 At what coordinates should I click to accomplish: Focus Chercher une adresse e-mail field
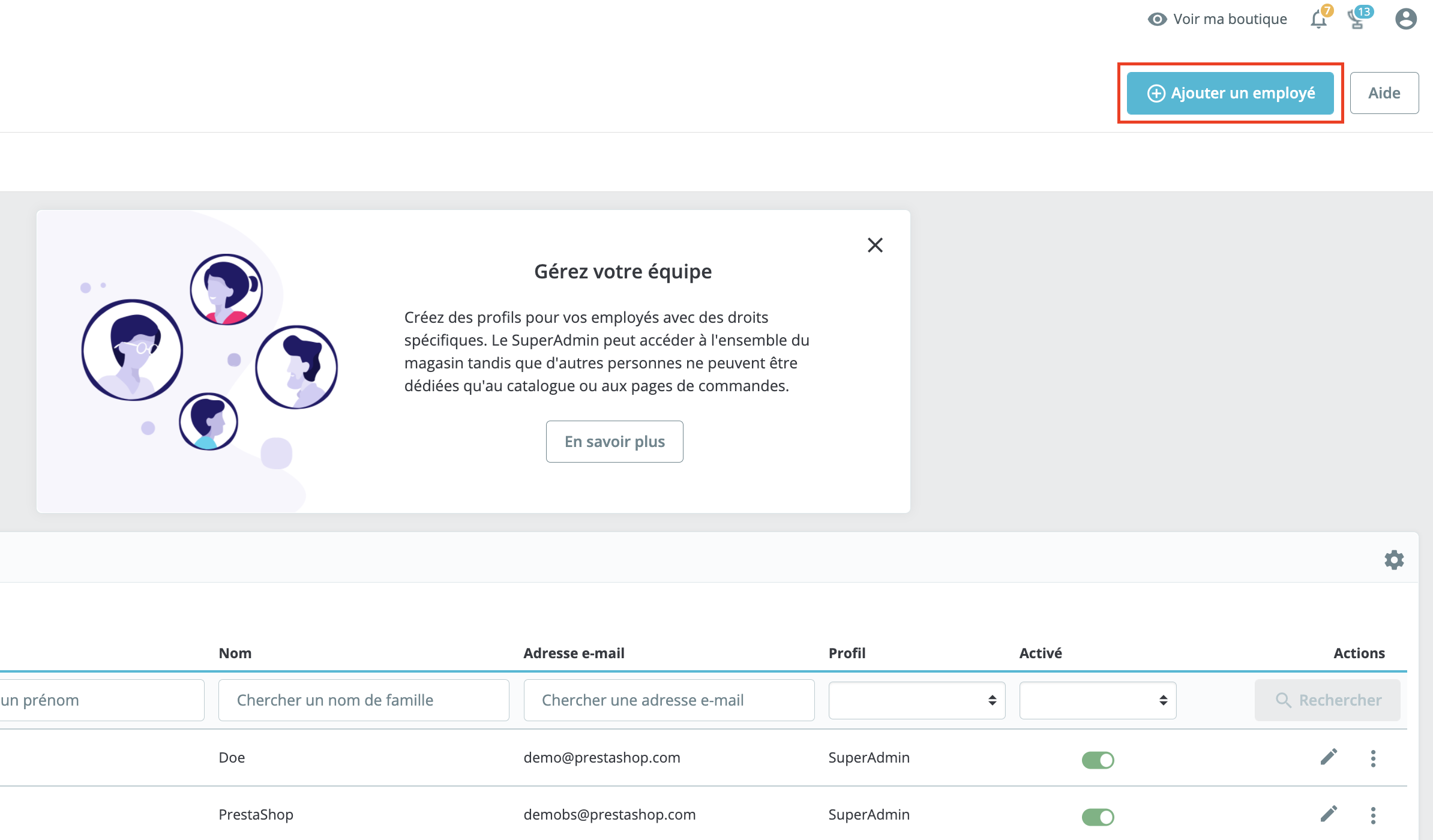tap(669, 700)
